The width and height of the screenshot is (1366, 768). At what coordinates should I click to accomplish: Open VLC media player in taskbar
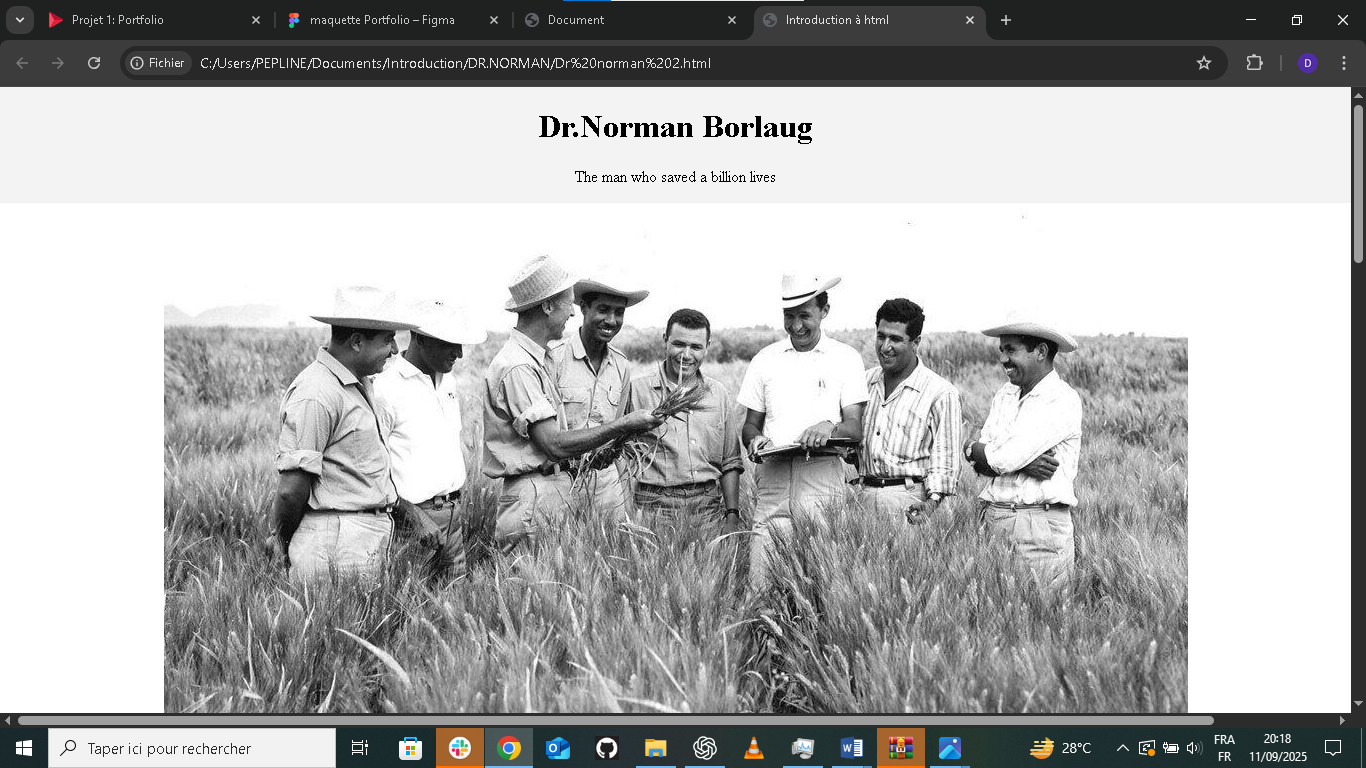tap(754, 748)
